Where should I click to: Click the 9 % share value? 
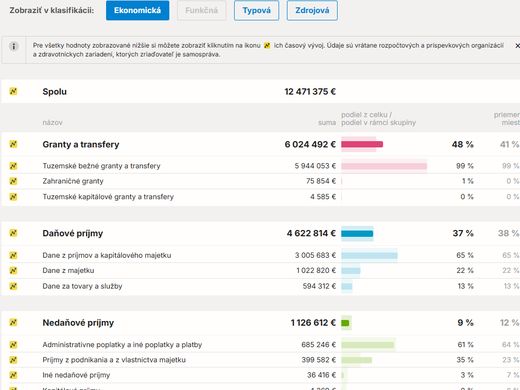465,323
